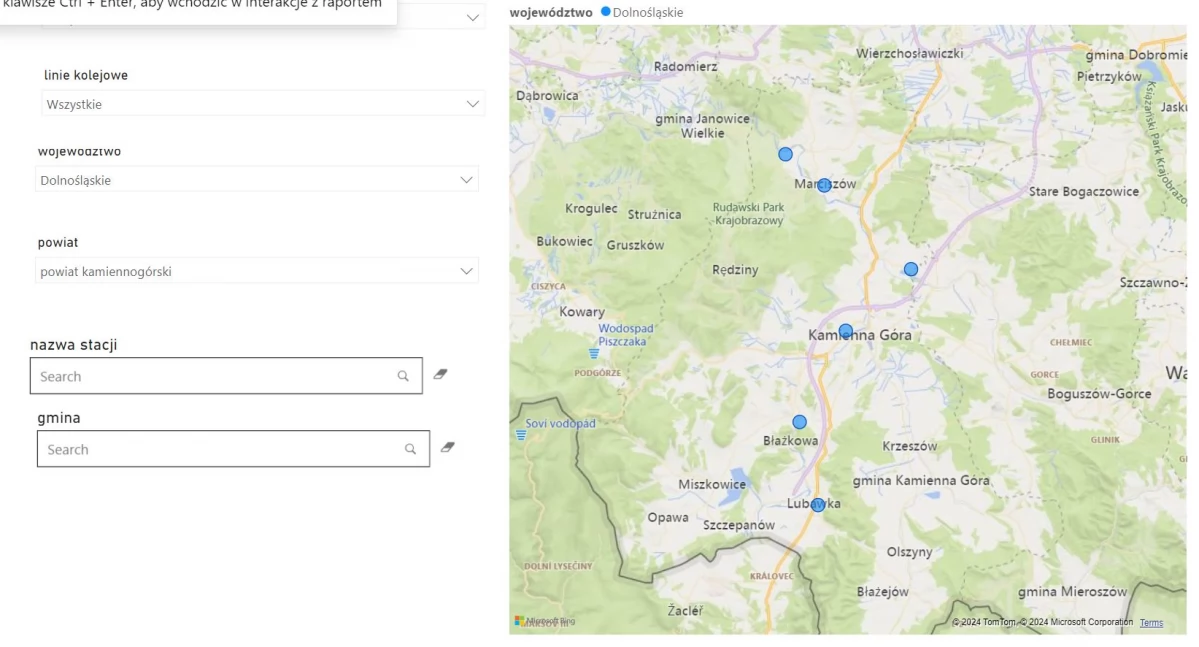Open the linie kolejowe dropdown
The height and width of the screenshot is (647, 1199).
click(x=262, y=104)
